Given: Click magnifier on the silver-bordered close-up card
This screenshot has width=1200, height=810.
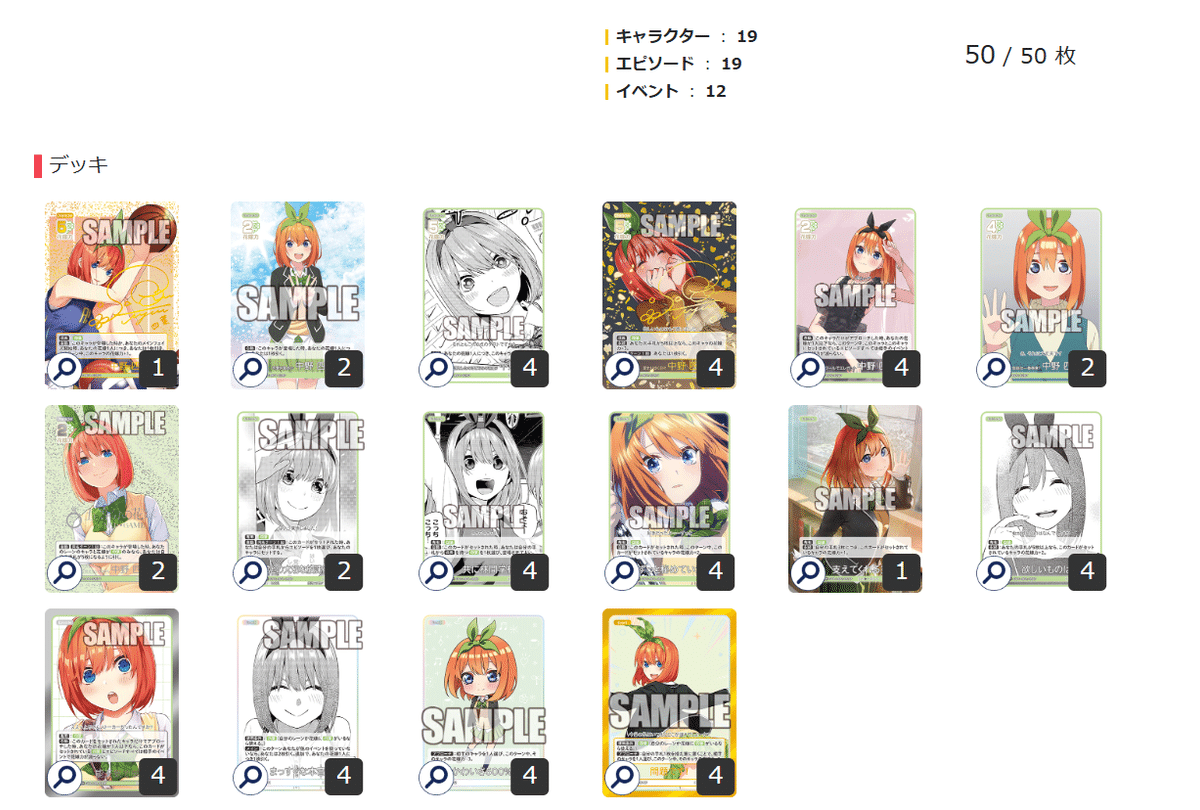Looking at the screenshot, I should pyautogui.click(x=65, y=776).
